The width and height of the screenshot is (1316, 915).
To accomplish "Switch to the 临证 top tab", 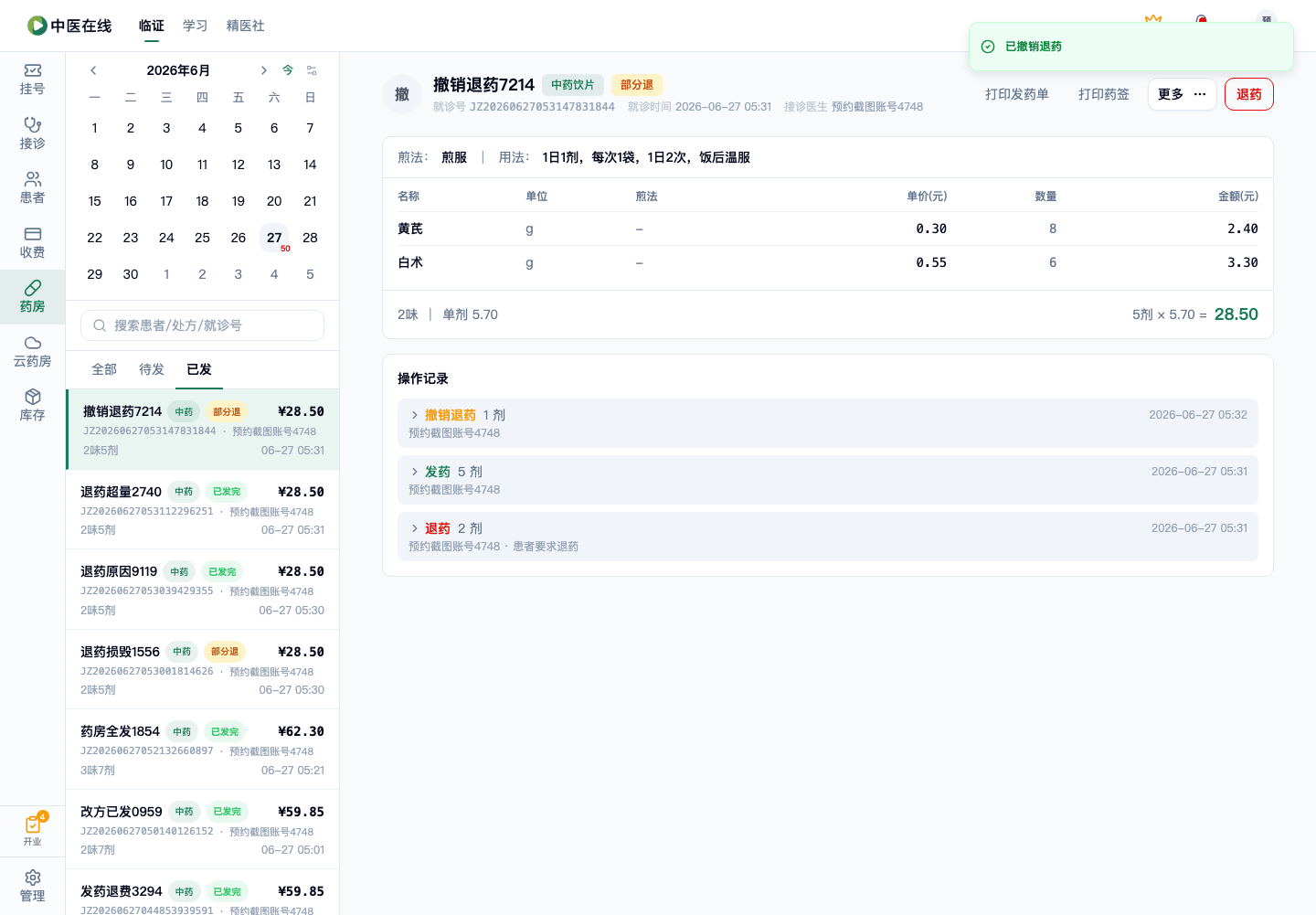I will (x=152, y=26).
